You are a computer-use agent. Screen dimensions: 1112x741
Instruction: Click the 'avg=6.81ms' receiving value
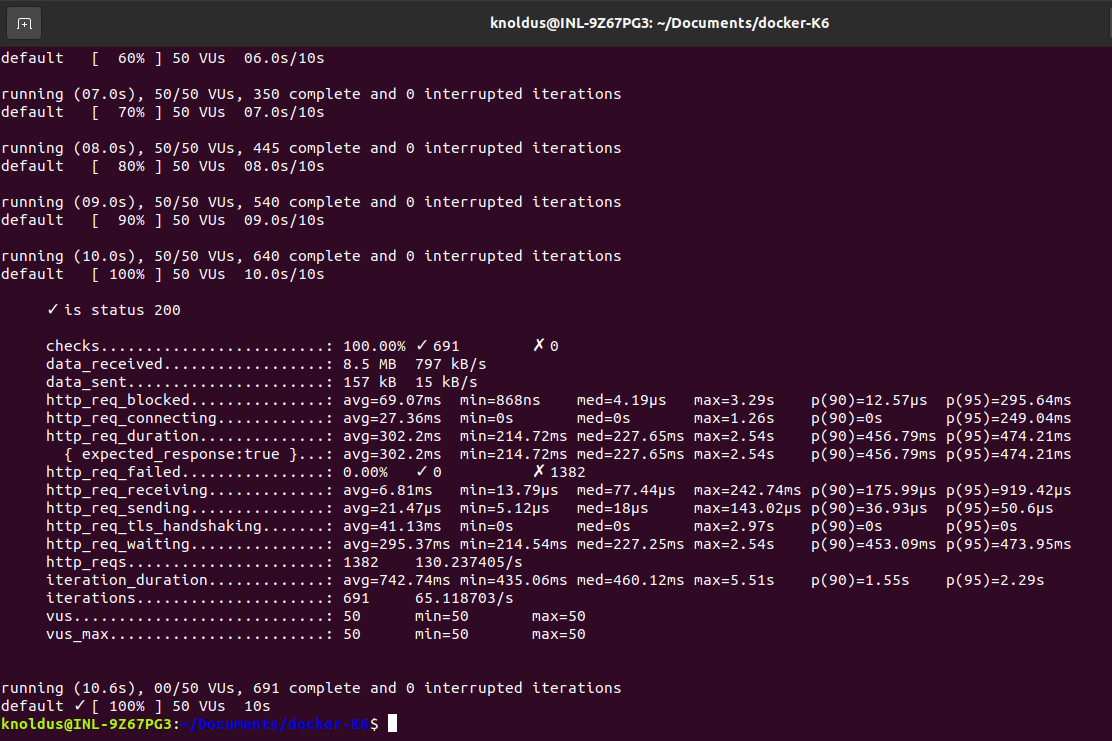(x=387, y=490)
